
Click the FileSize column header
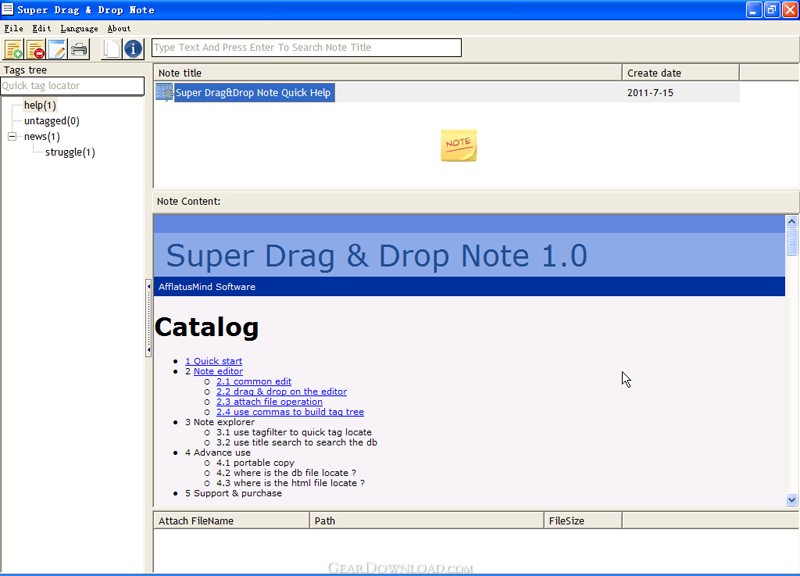click(583, 520)
